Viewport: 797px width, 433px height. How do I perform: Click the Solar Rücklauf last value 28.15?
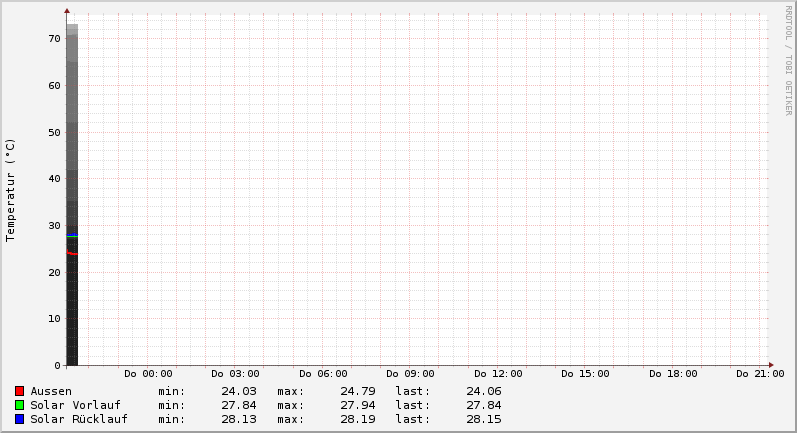click(x=483, y=419)
